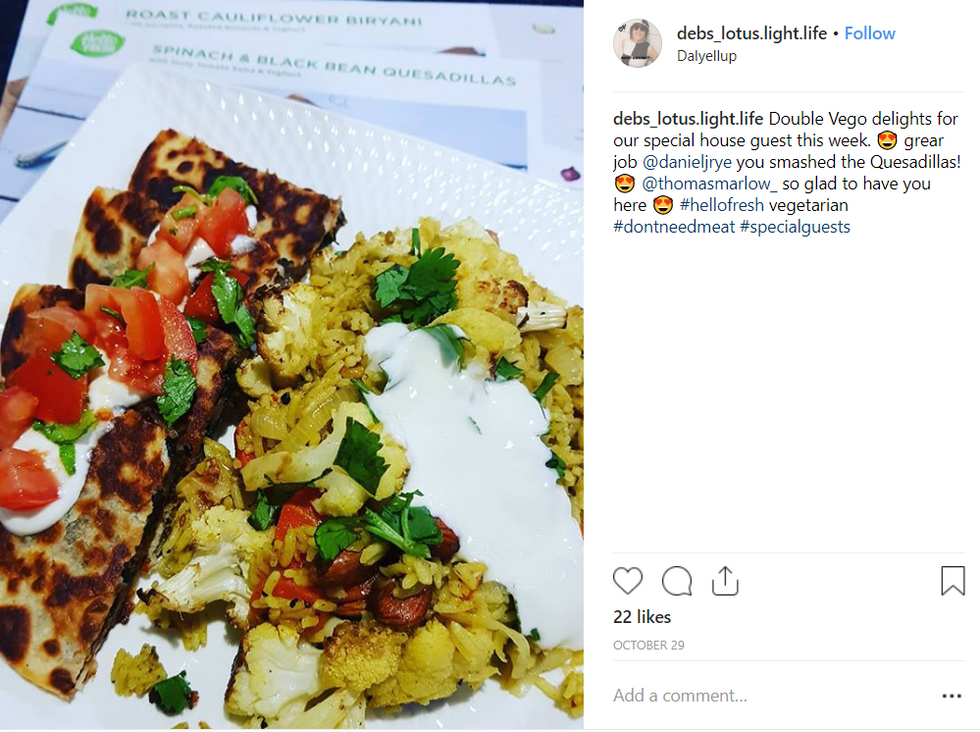Save the post with the bookmark icon
This screenshot has height=732, width=980.
952,581
